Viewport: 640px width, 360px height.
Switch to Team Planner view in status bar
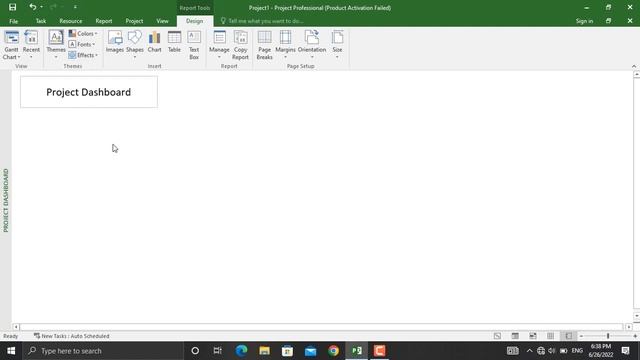(x=533, y=336)
